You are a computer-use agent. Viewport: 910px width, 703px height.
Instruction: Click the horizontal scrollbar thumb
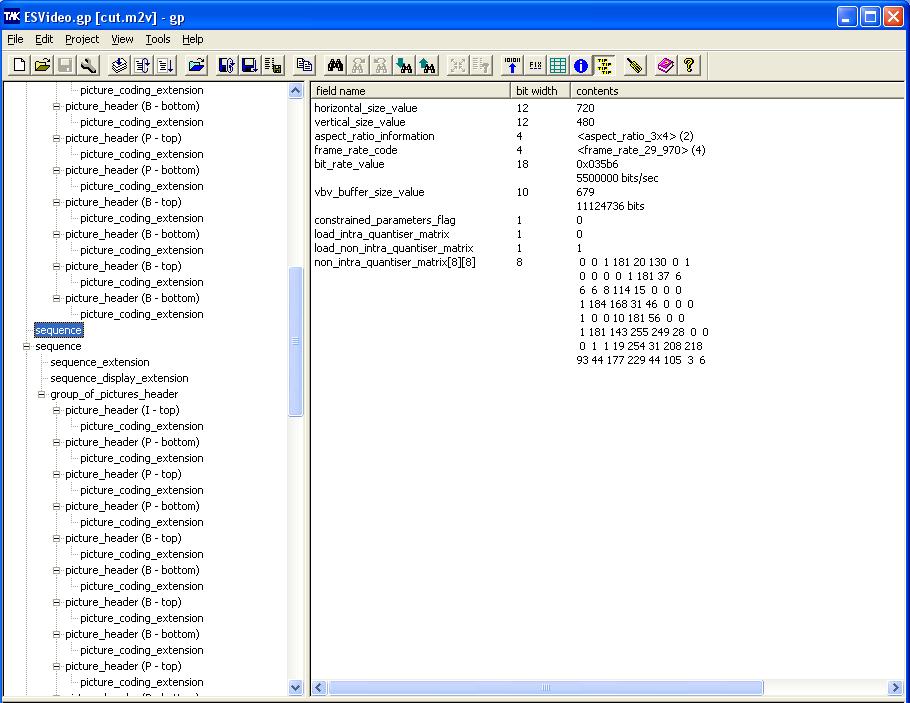546,688
